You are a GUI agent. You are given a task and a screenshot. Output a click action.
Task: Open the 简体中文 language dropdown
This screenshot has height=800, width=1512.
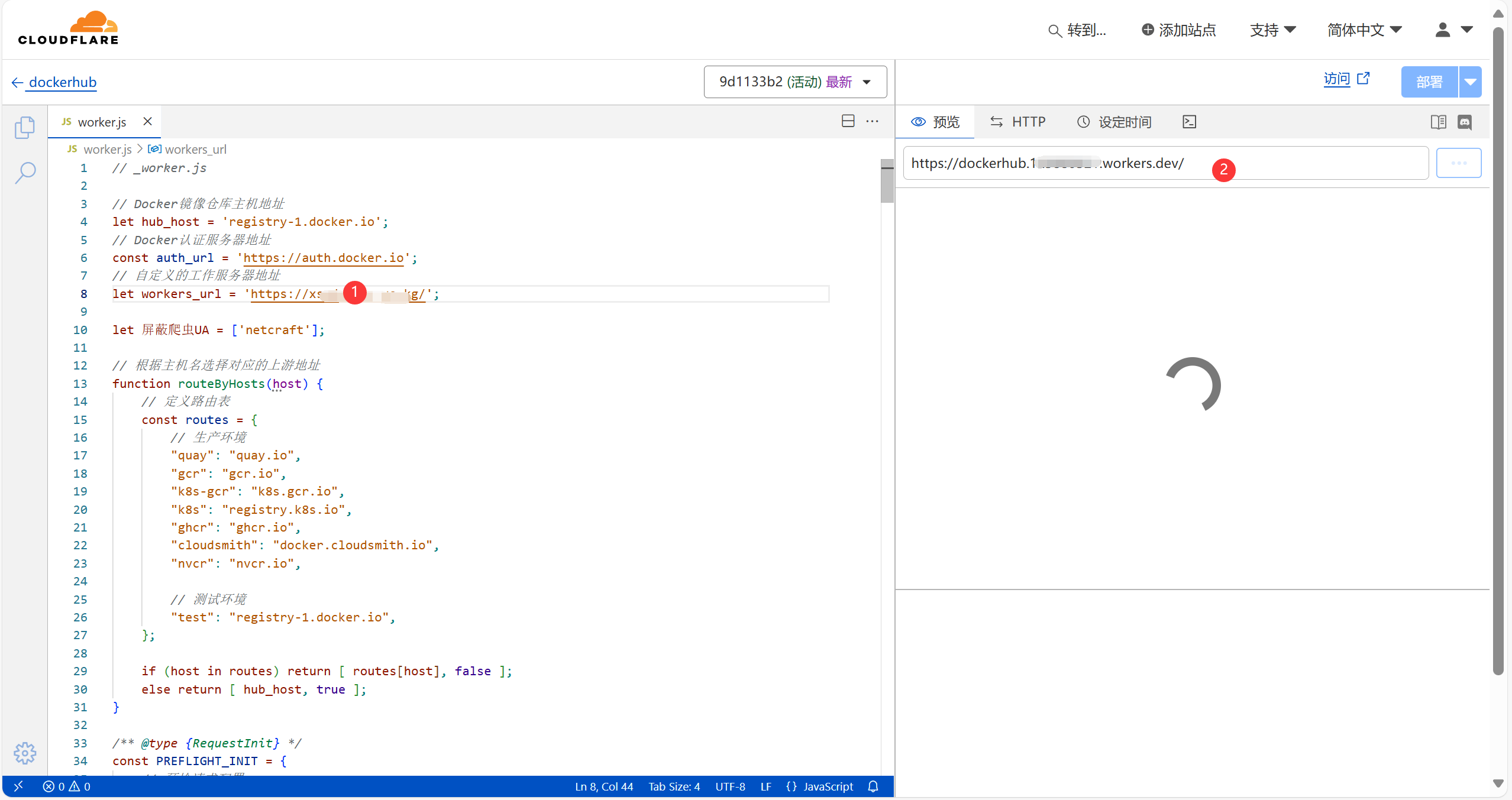pyautogui.click(x=1364, y=30)
